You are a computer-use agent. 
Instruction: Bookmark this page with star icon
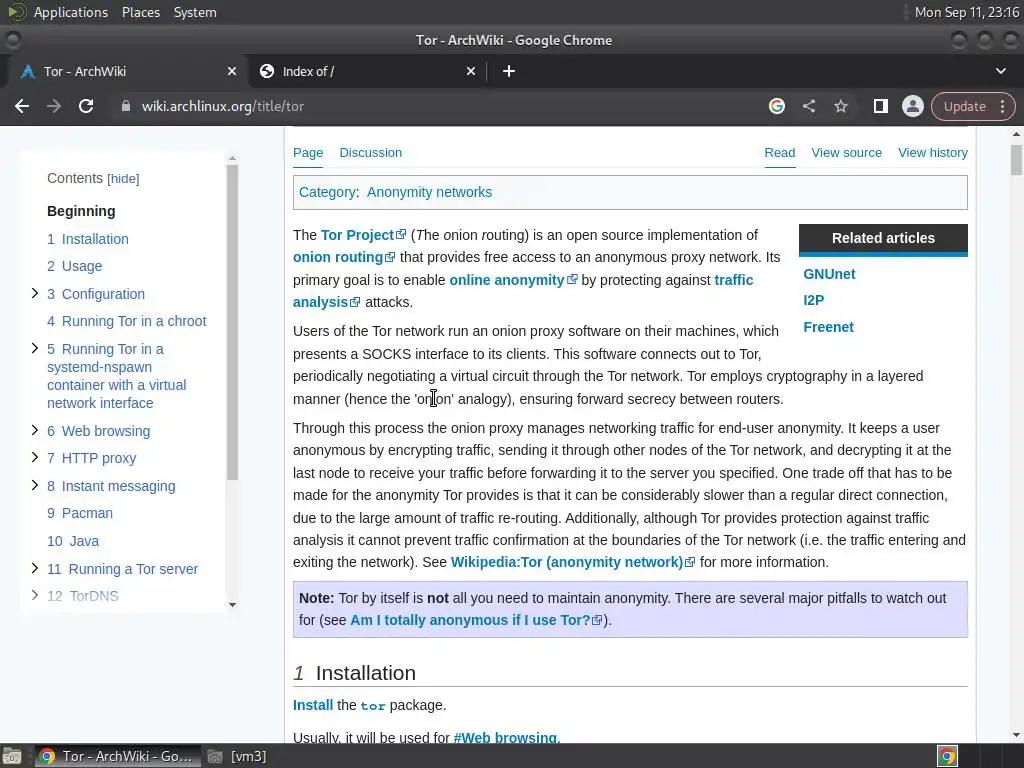(x=840, y=106)
